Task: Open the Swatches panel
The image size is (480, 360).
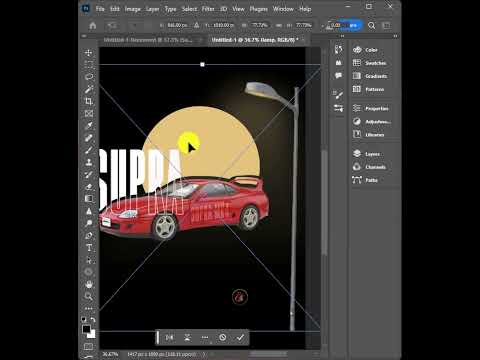Action: 370,63
